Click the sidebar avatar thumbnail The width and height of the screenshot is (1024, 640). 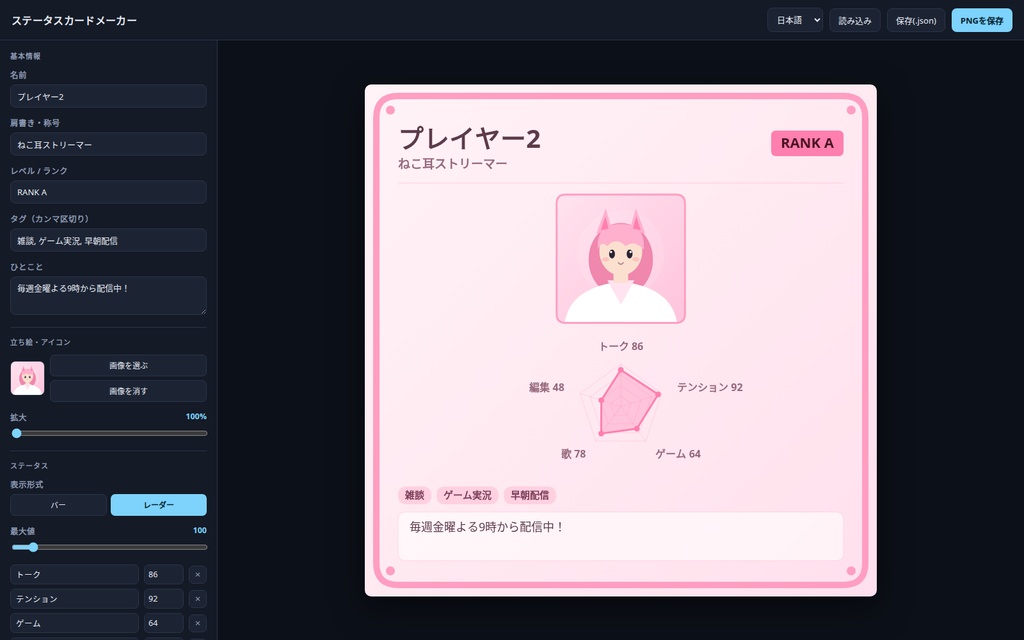point(27,378)
